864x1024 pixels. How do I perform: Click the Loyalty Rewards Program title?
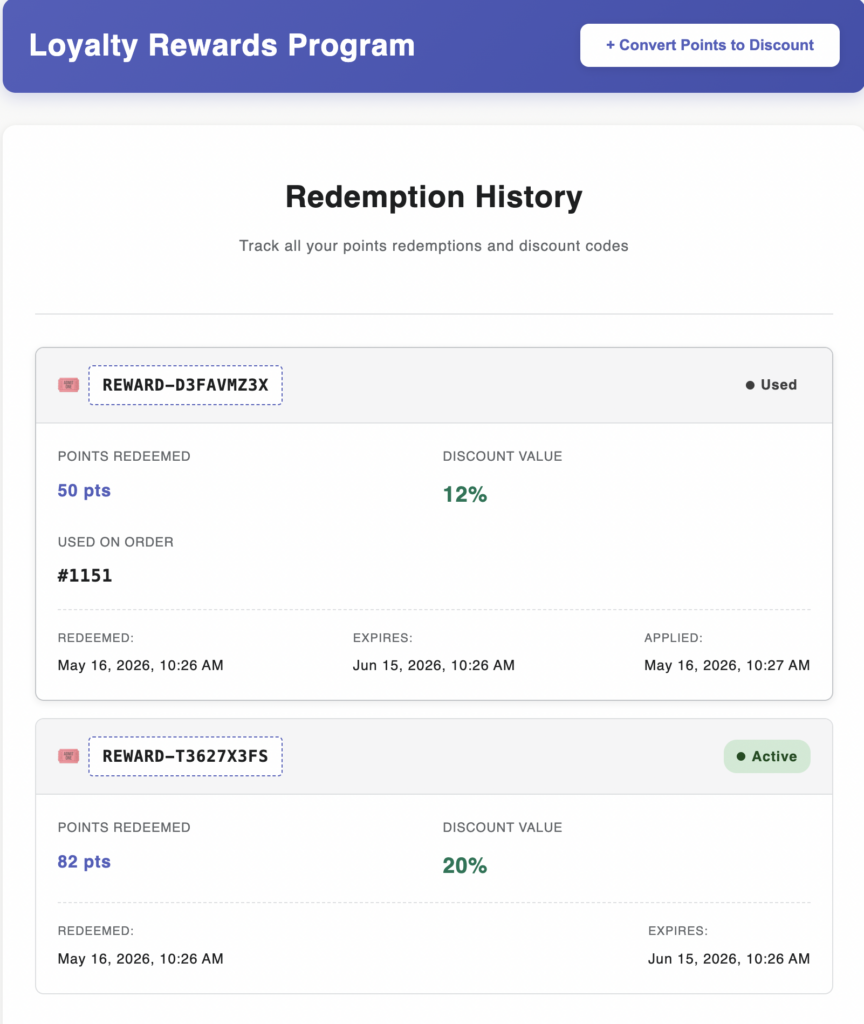click(x=222, y=45)
